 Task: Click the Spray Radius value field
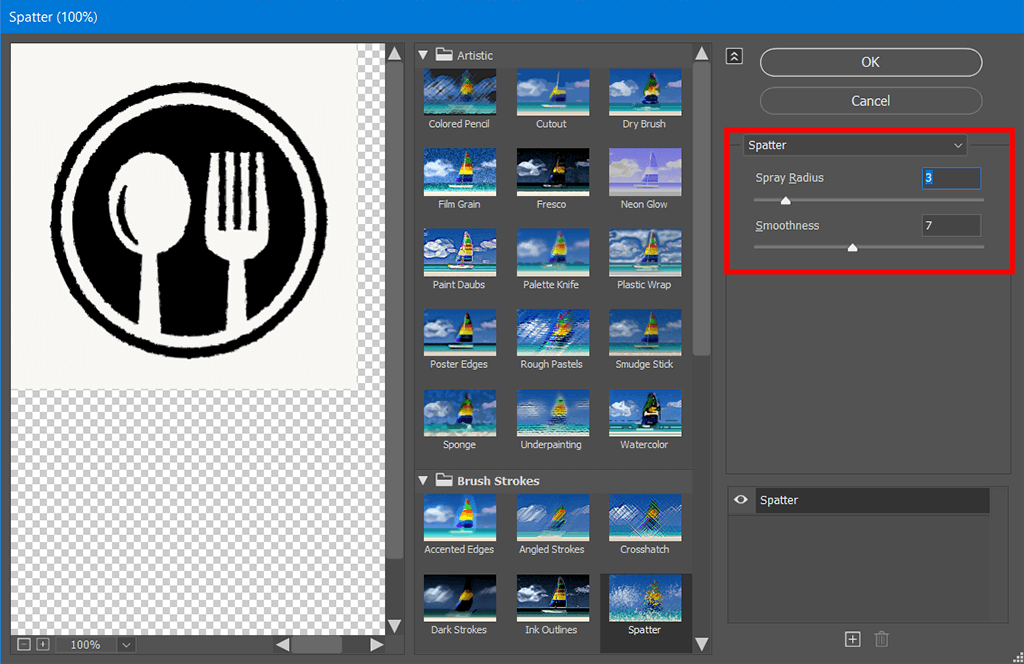tap(951, 178)
